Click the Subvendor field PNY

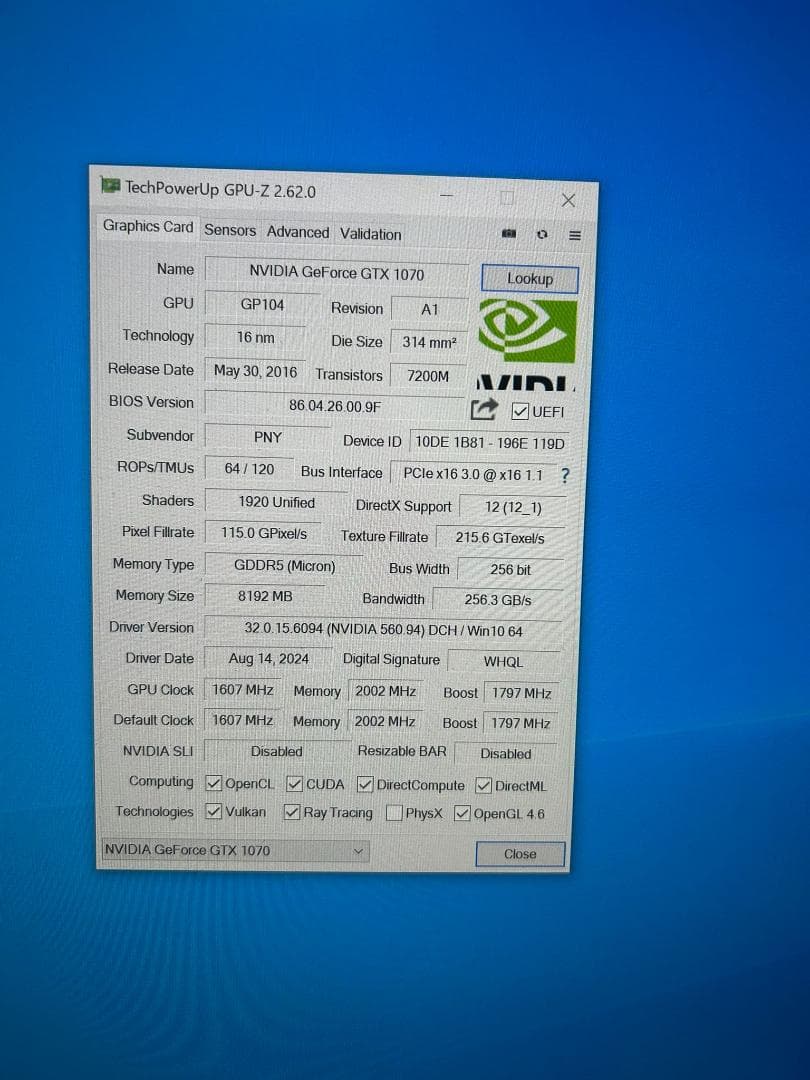click(x=268, y=437)
